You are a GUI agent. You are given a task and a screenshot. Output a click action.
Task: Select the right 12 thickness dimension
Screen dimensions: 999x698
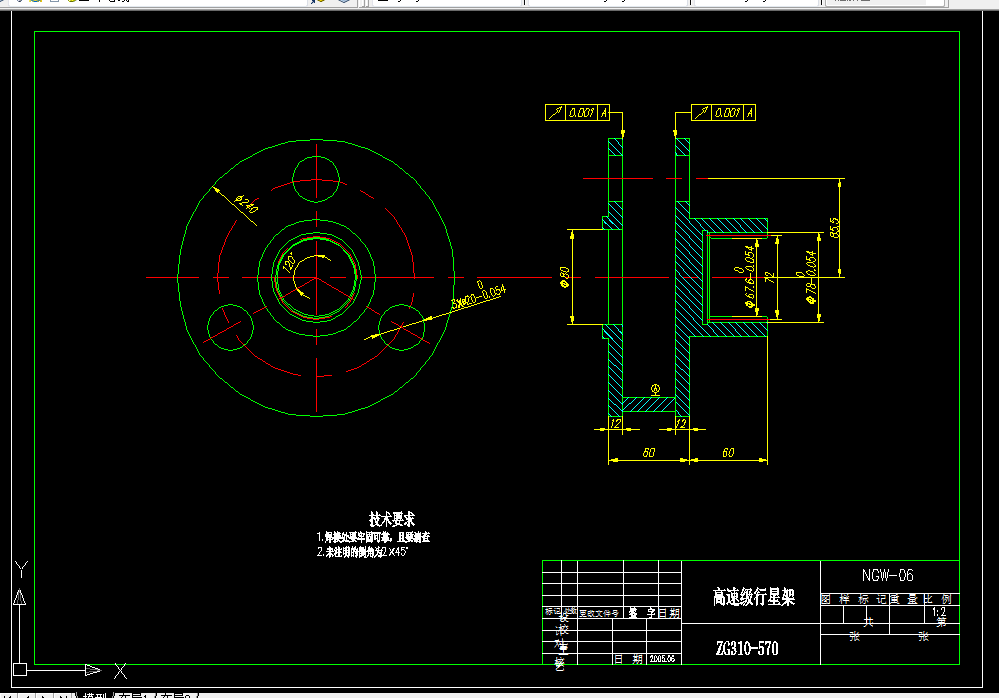click(681, 423)
